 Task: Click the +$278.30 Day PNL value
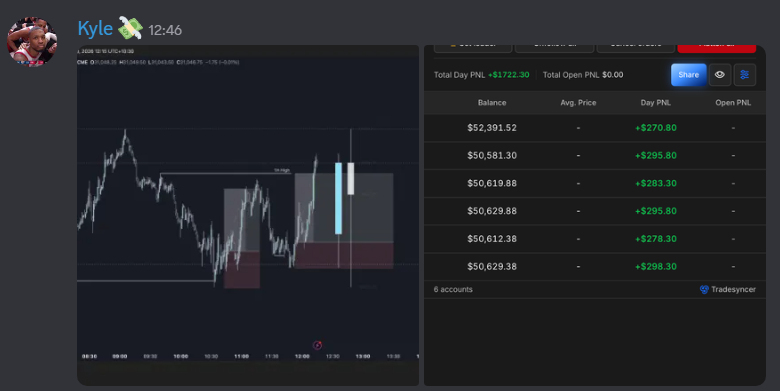coord(656,239)
